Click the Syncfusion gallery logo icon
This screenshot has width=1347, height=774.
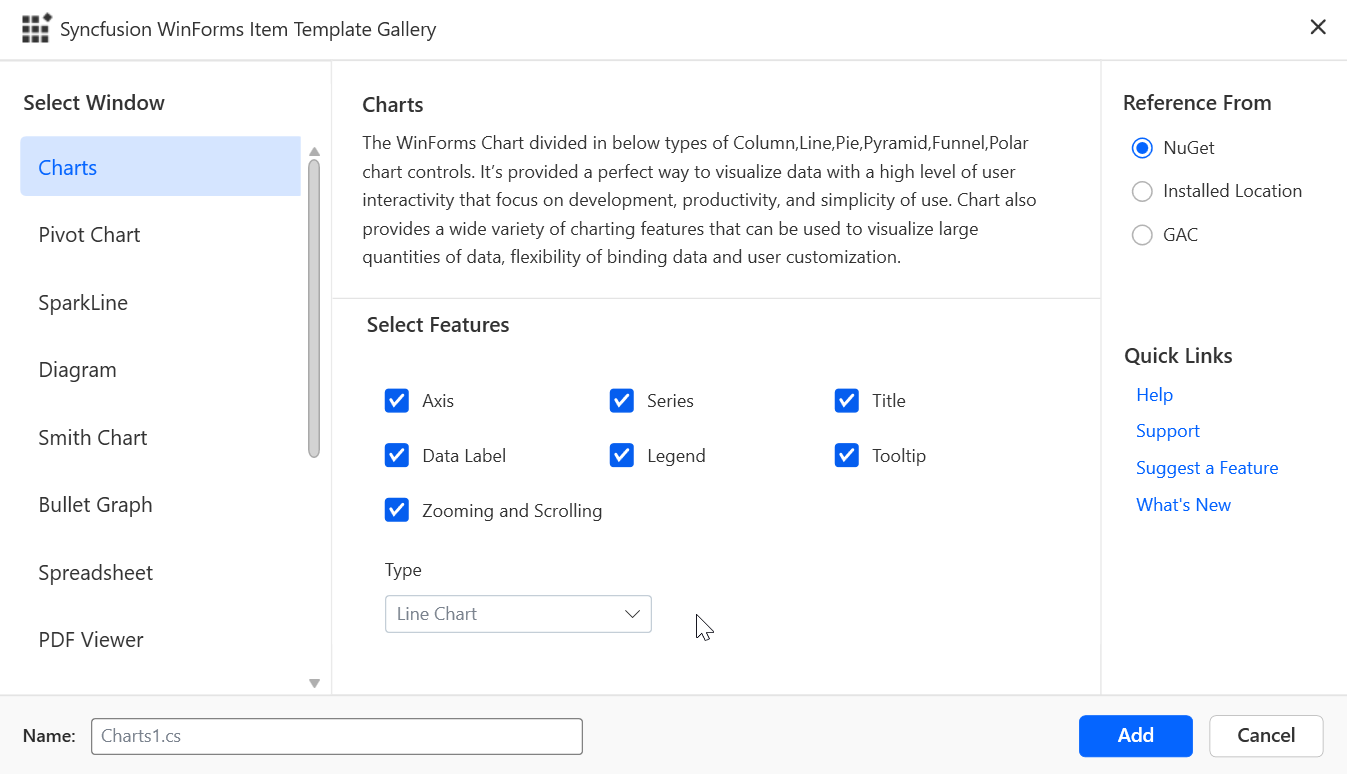(36, 28)
